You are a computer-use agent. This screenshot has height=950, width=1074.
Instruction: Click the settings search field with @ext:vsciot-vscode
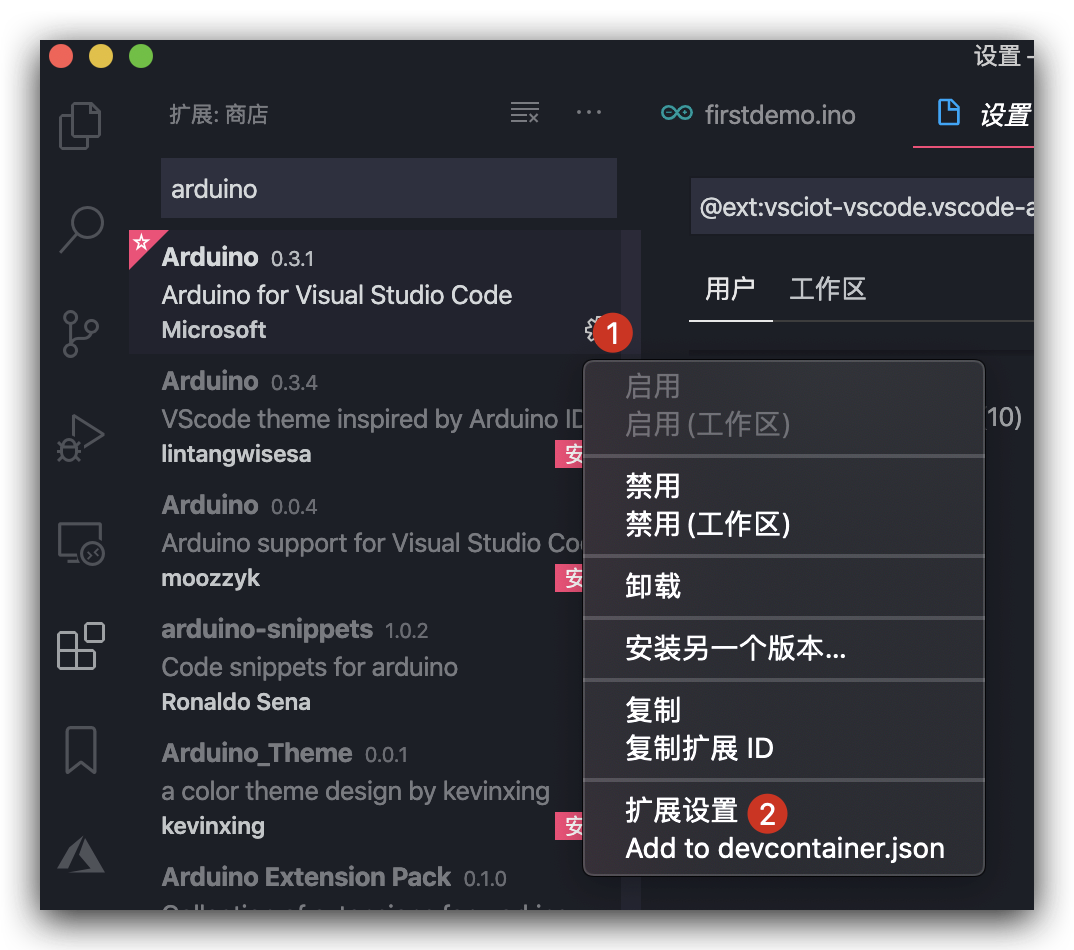click(862, 206)
